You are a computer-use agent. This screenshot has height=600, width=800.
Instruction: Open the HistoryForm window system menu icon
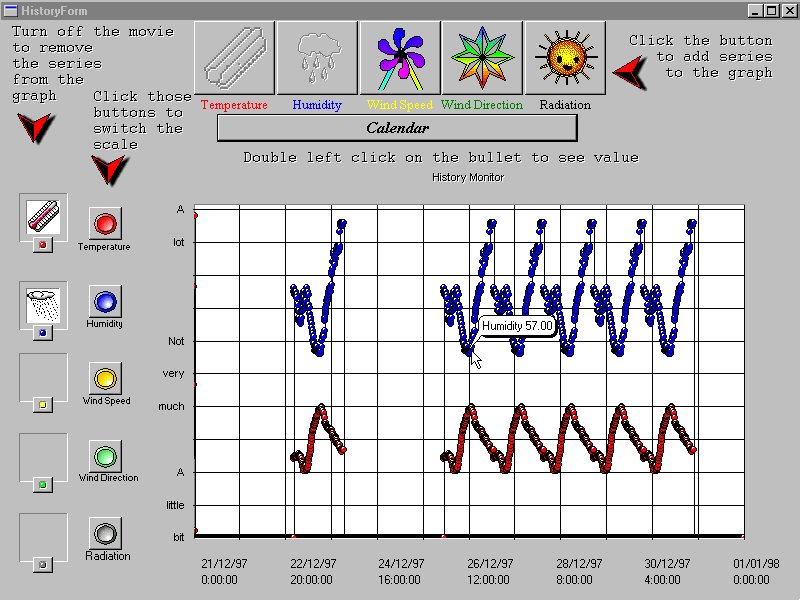click(x=9, y=10)
